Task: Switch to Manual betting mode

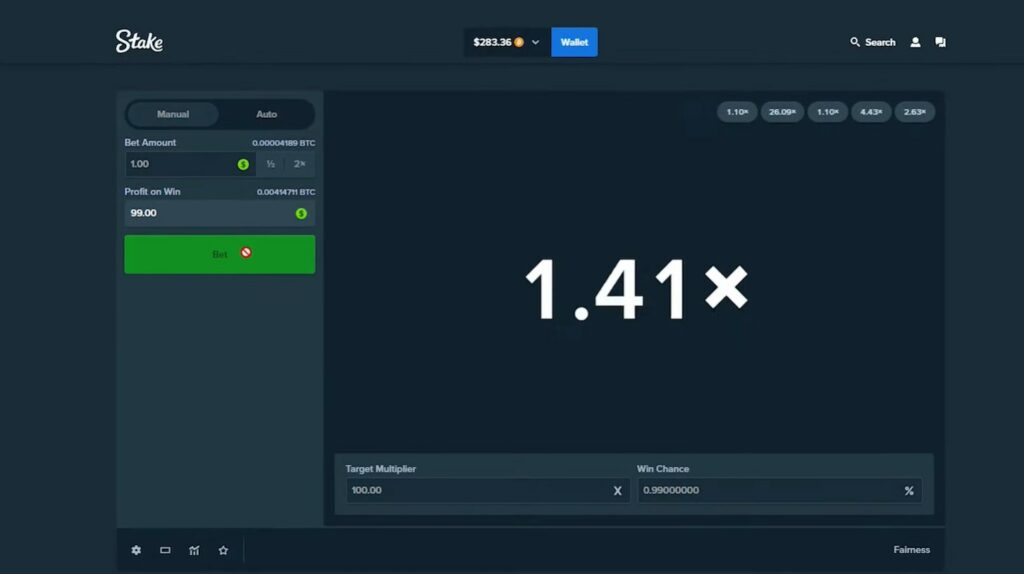Action: (173, 114)
